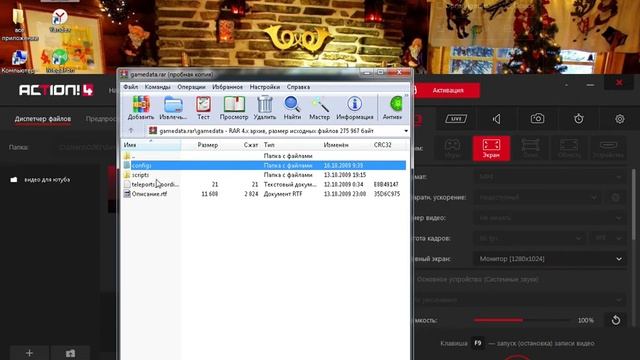Open the Яндекс browser desktop icon

coord(60,21)
